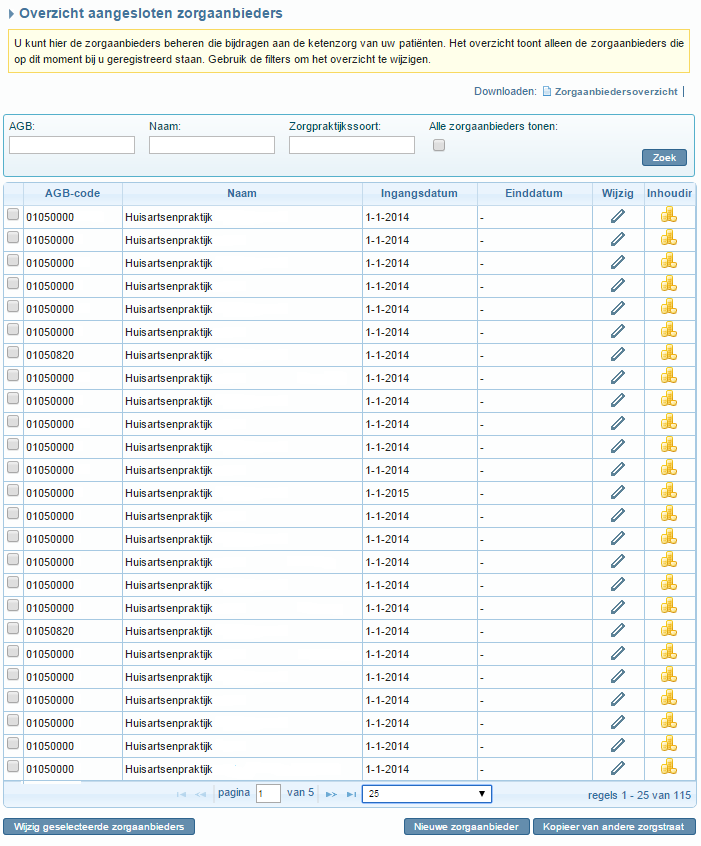Click the coins icon in the first table row

point(669,215)
